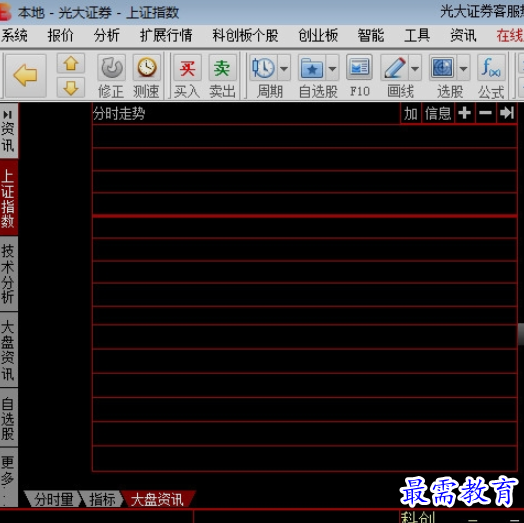Select the 大盘资讯 sidebar tab

pos(8,350)
